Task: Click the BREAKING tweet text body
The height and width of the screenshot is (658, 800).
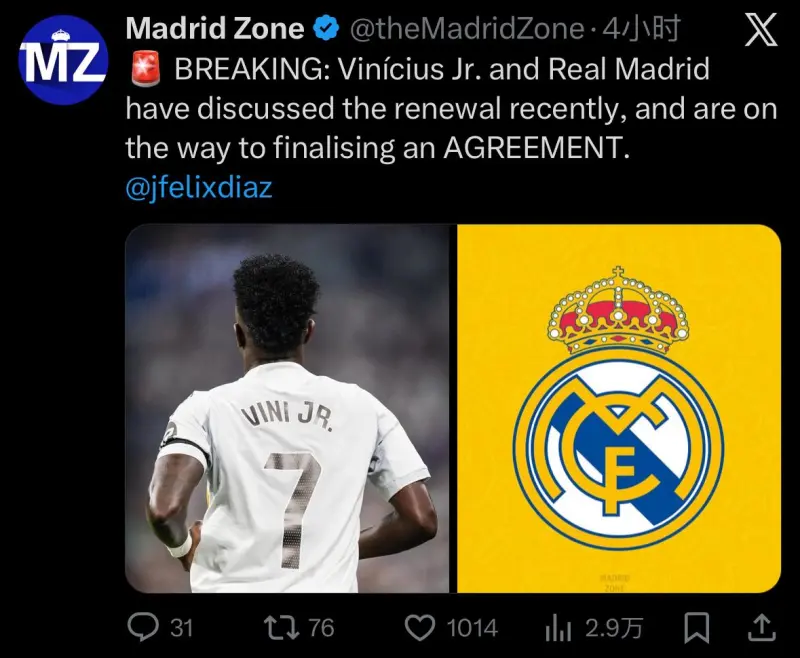Action: pos(452,109)
